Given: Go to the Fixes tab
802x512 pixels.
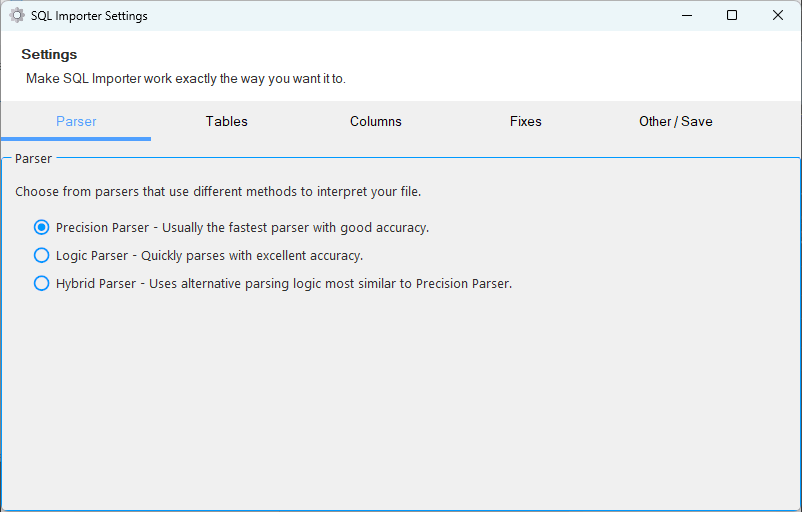Looking at the screenshot, I should [x=526, y=121].
